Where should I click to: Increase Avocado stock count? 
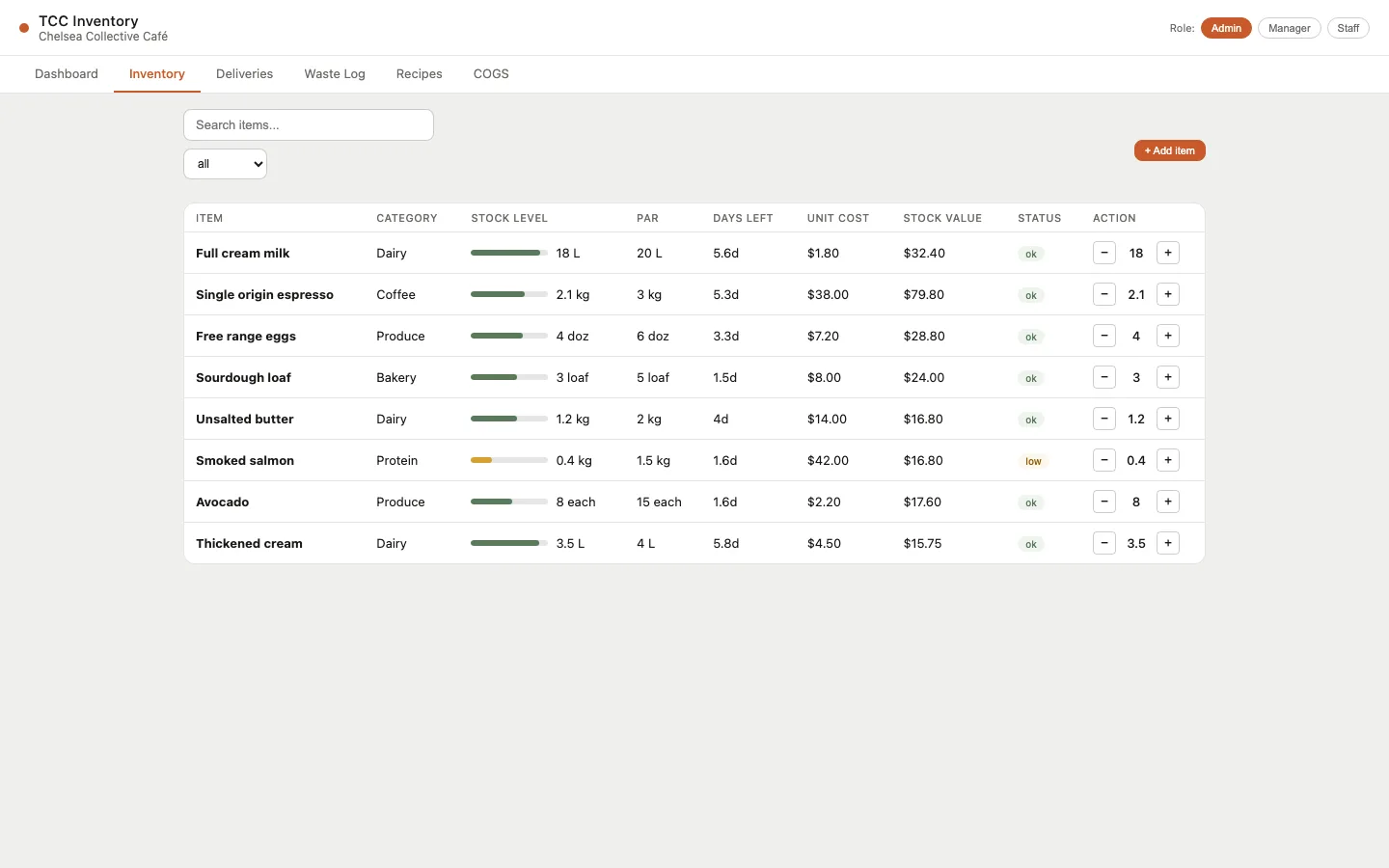[x=1168, y=502]
